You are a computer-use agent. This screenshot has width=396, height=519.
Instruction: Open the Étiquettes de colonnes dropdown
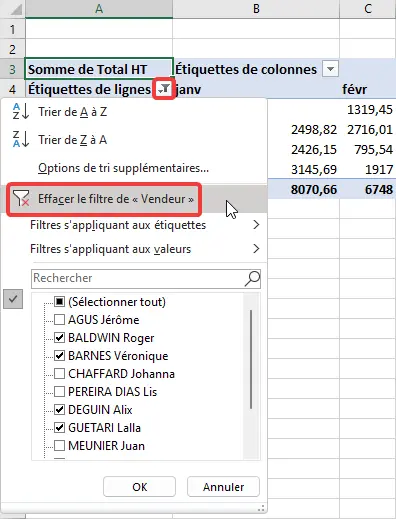[330, 69]
